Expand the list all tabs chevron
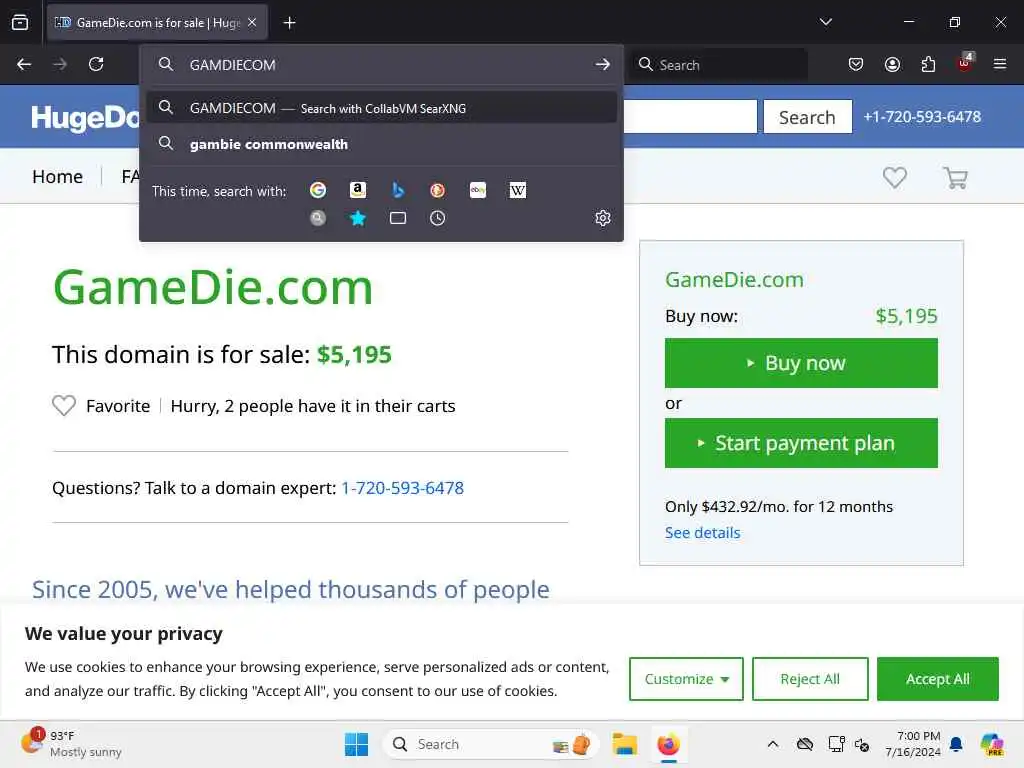Screen dimensions: 1024x768 coord(825,22)
